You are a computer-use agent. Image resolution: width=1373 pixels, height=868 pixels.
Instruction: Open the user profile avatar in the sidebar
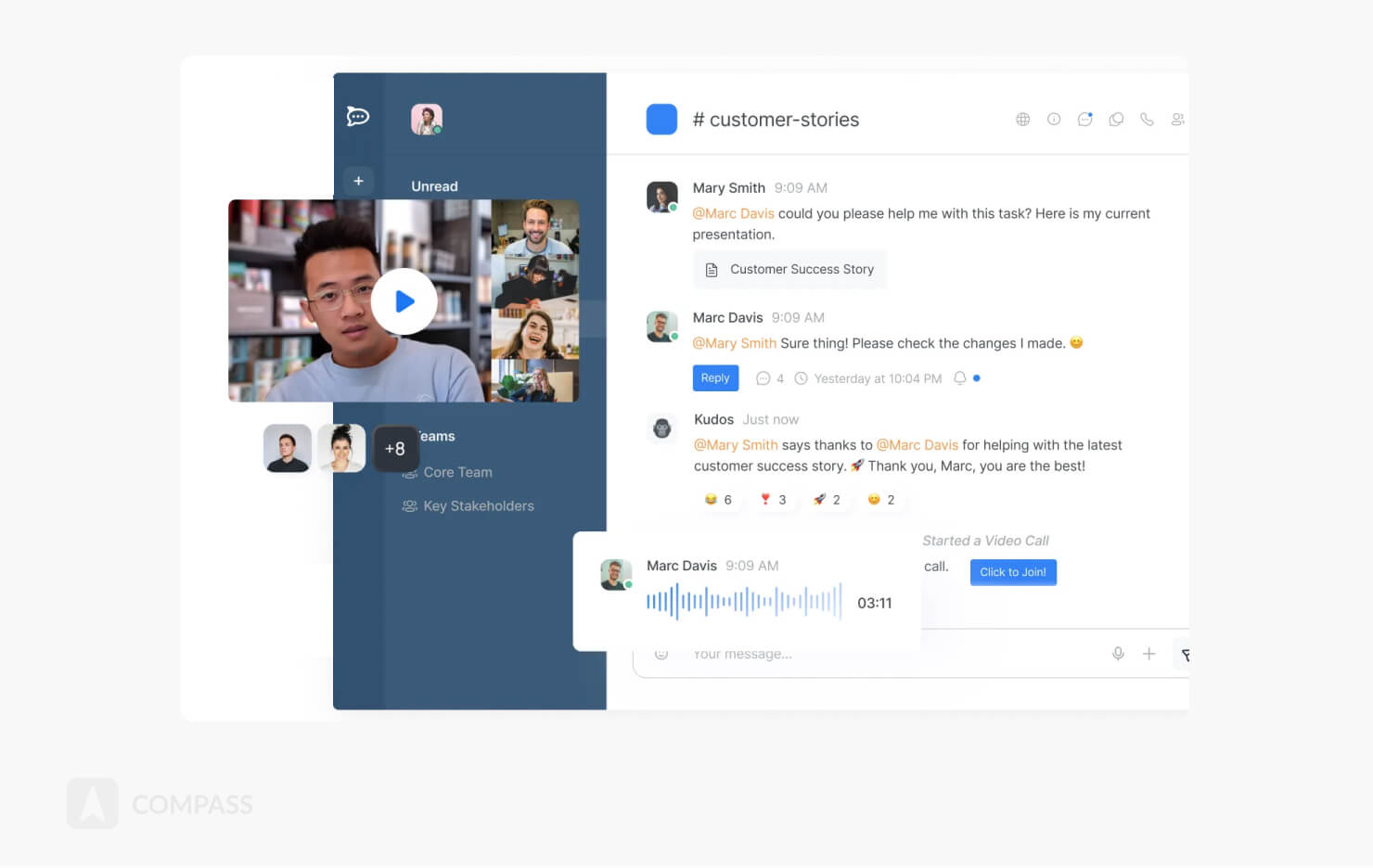point(427,119)
